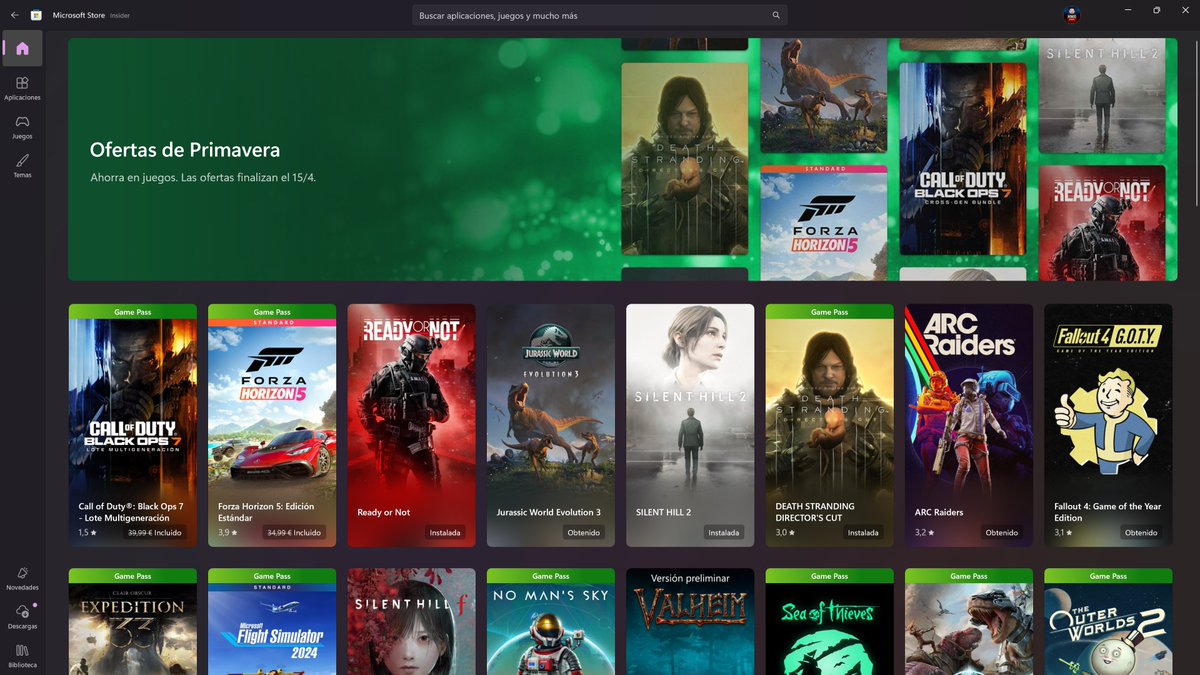Screen dimensions: 1200x675
Task: Open Aplicaciones in the sidebar
Action: [22, 88]
